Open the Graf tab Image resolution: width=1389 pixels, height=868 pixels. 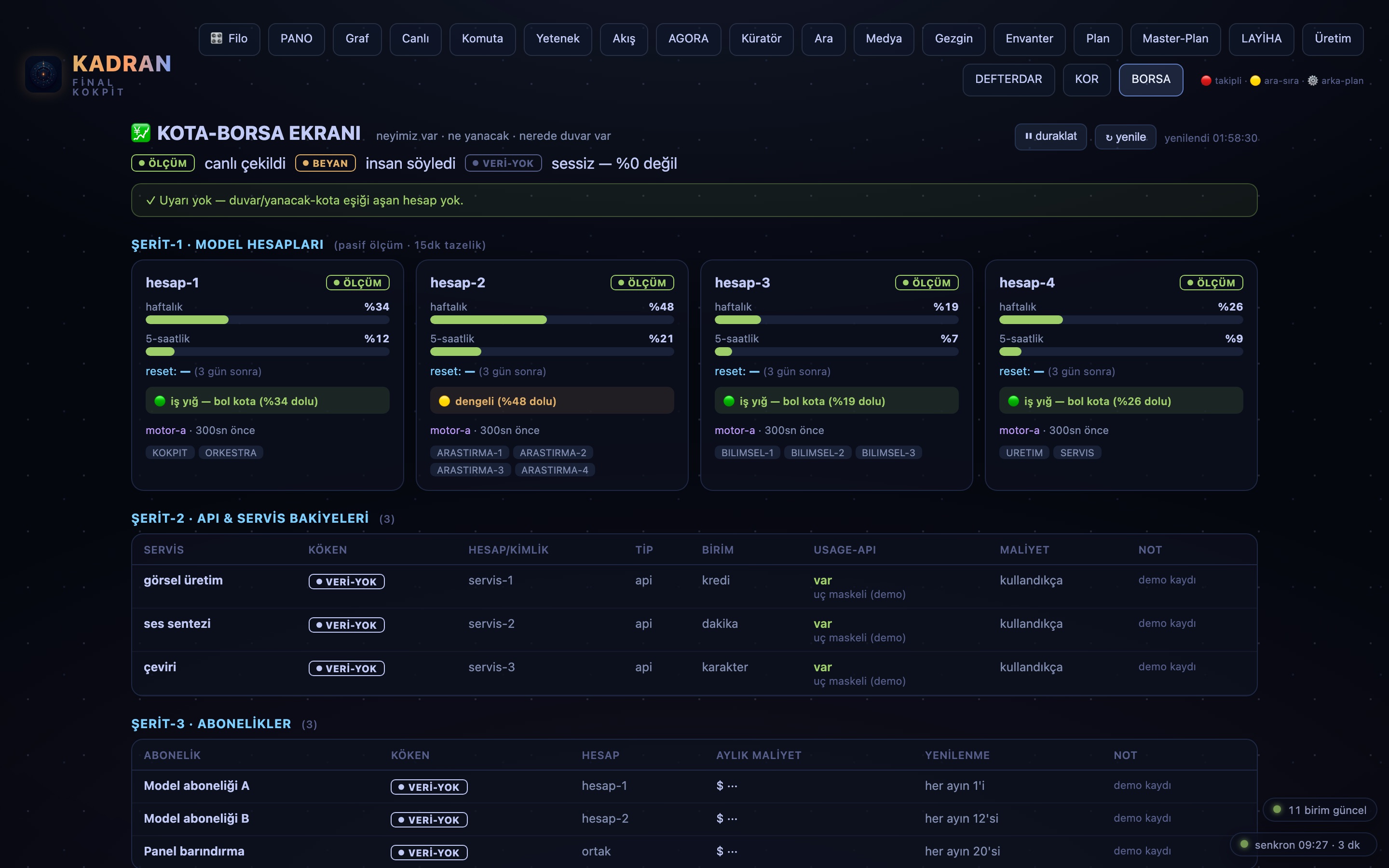[x=357, y=39]
